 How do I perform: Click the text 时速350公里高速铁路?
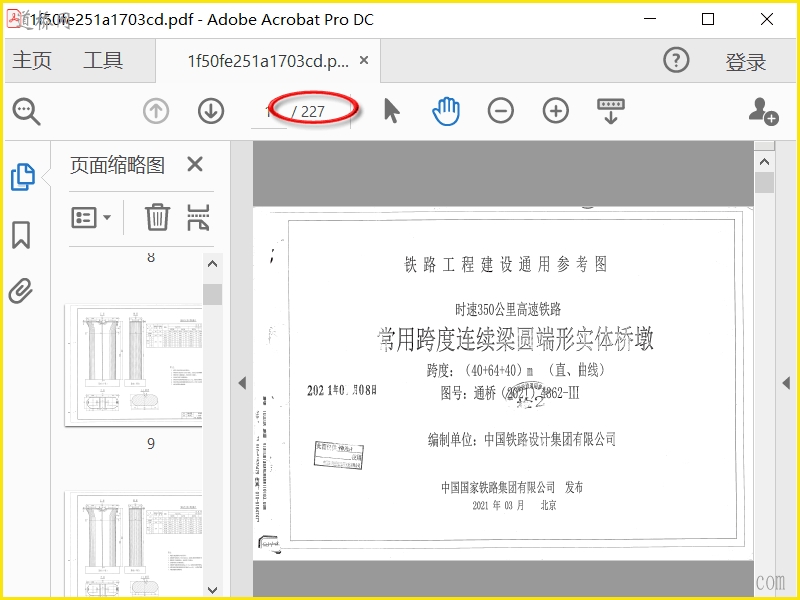pos(508,309)
